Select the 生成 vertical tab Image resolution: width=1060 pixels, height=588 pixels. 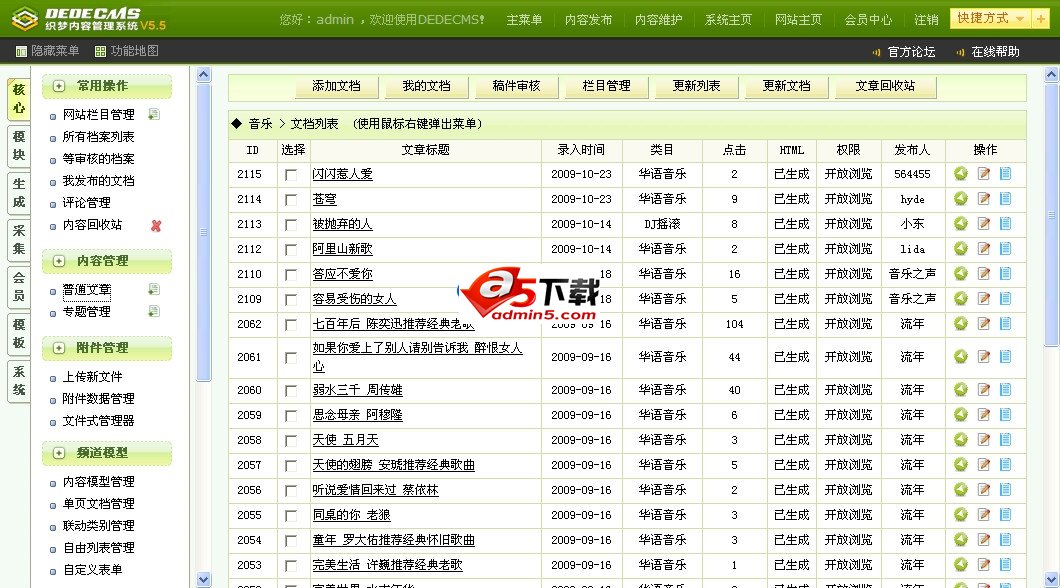(x=19, y=193)
